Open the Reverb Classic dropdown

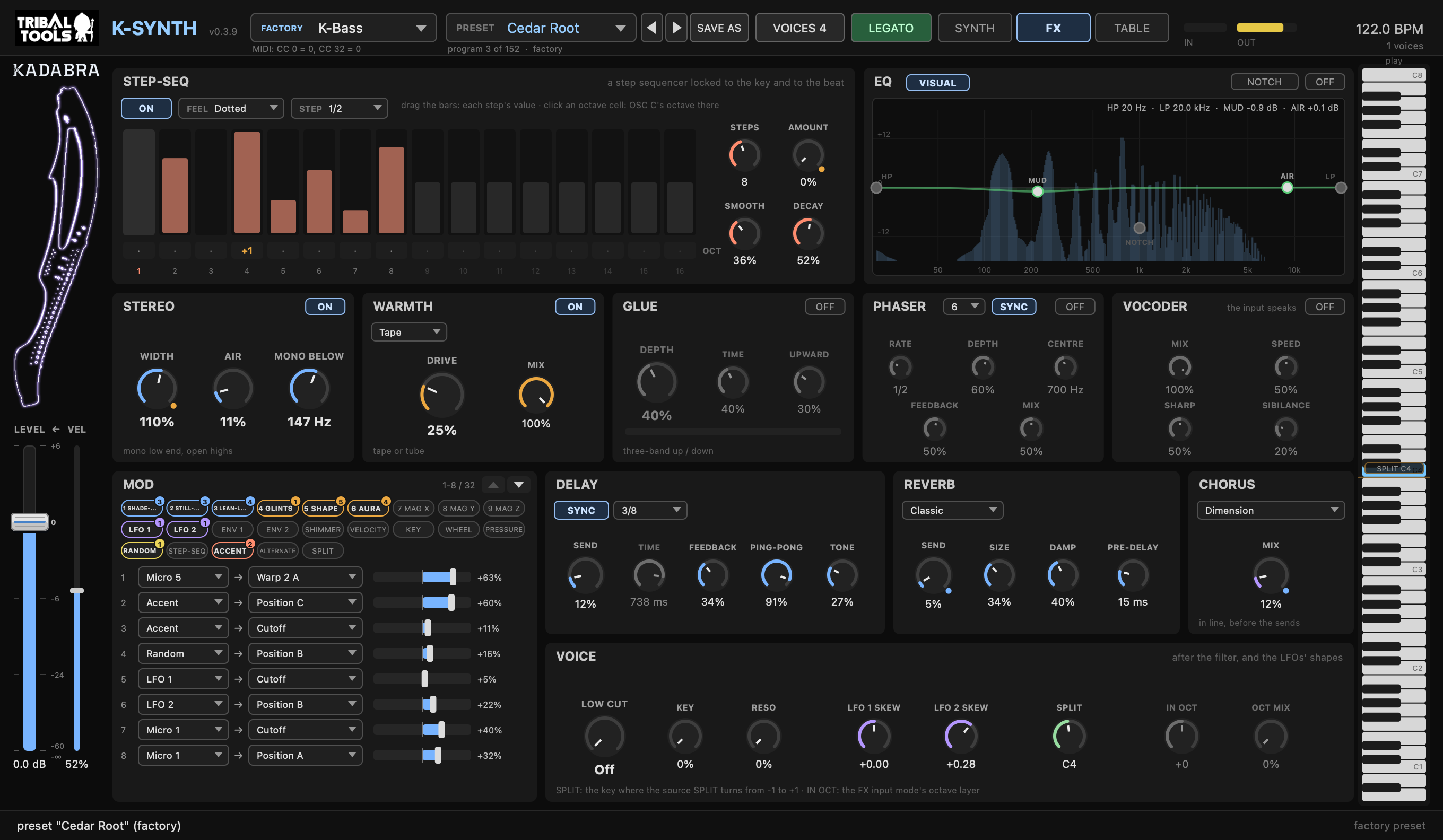(952, 510)
